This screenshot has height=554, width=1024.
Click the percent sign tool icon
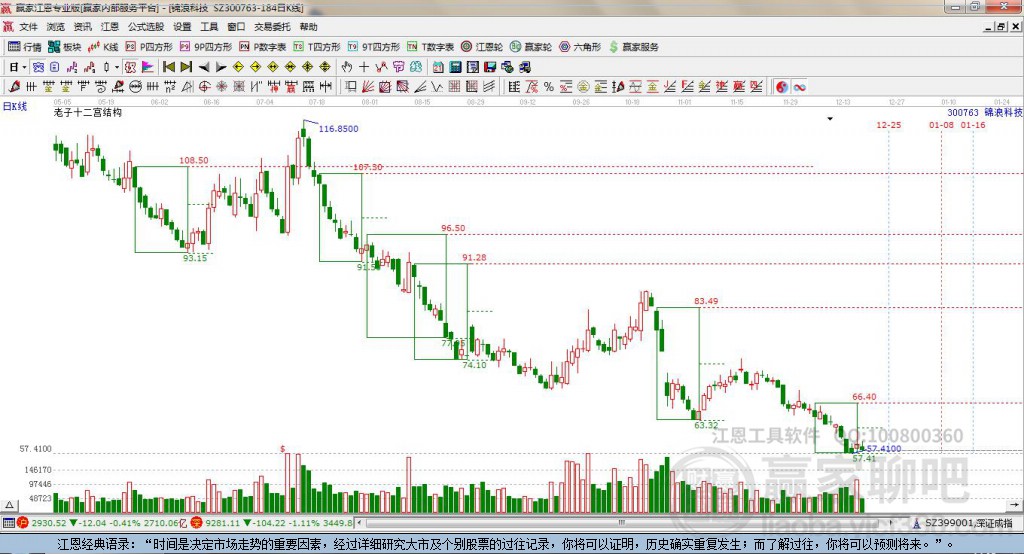point(549,87)
